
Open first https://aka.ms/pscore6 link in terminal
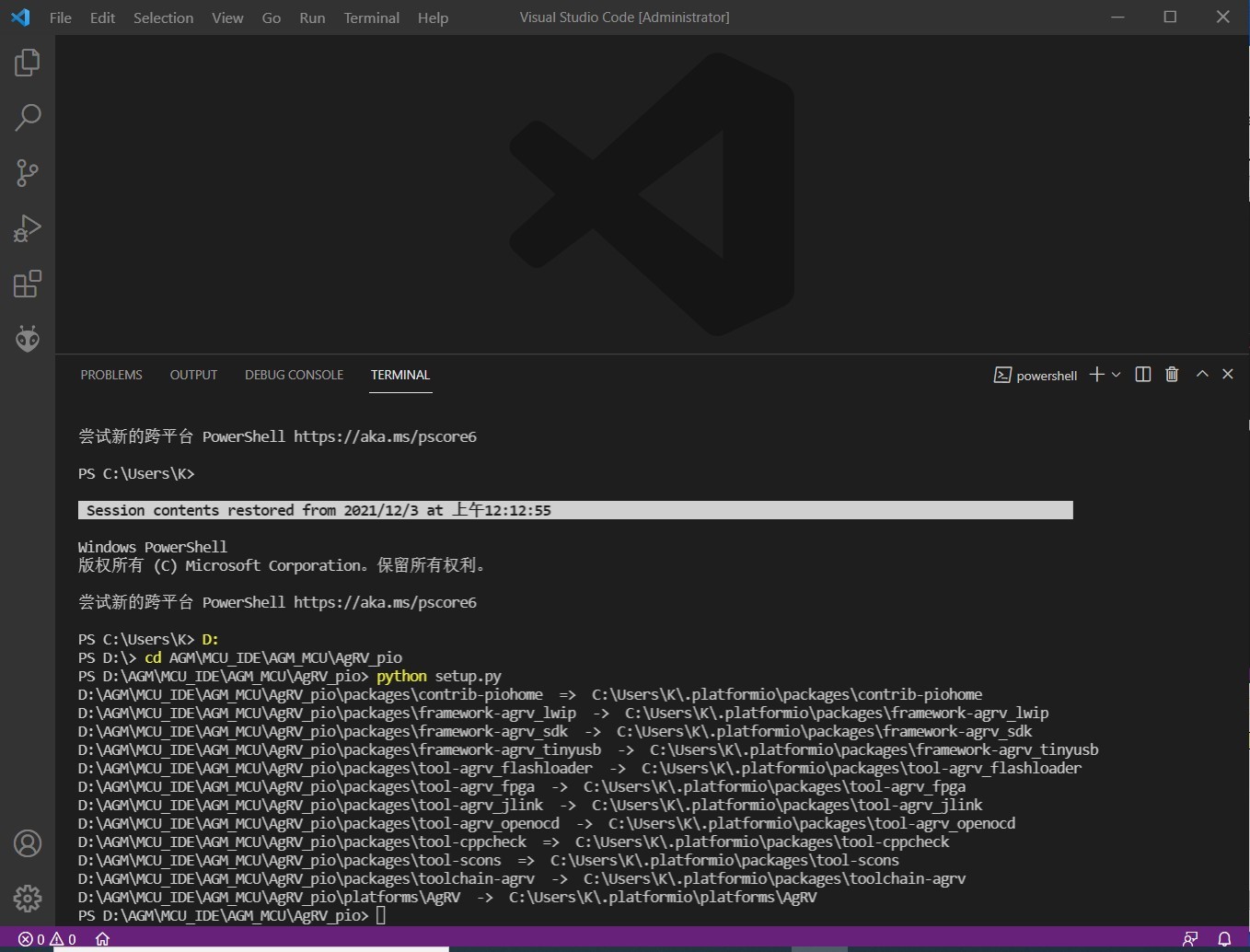[385, 436]
